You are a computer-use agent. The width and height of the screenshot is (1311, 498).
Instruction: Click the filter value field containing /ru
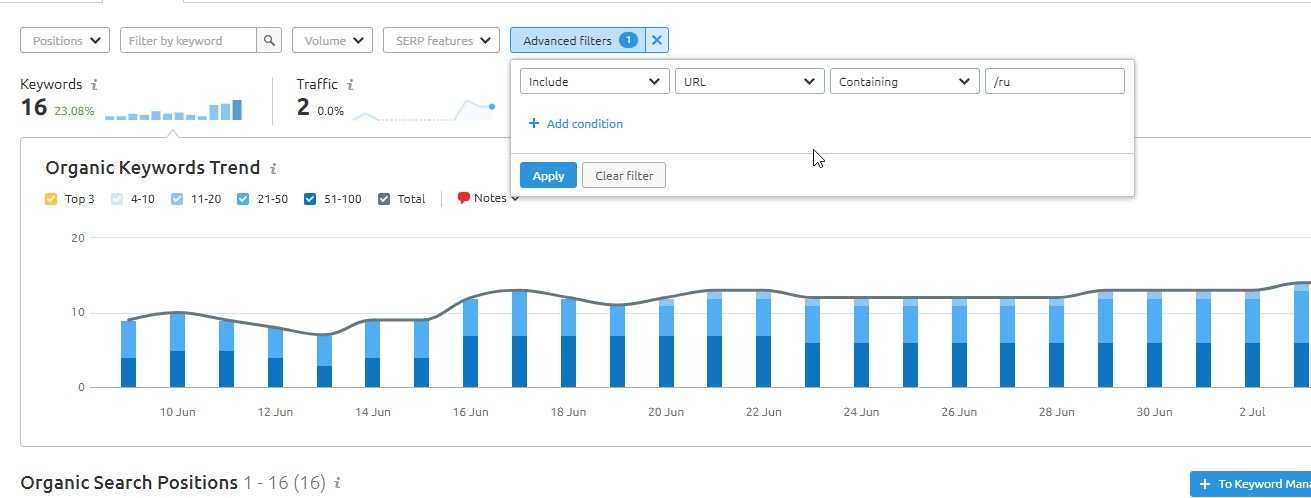[1055, 82]
